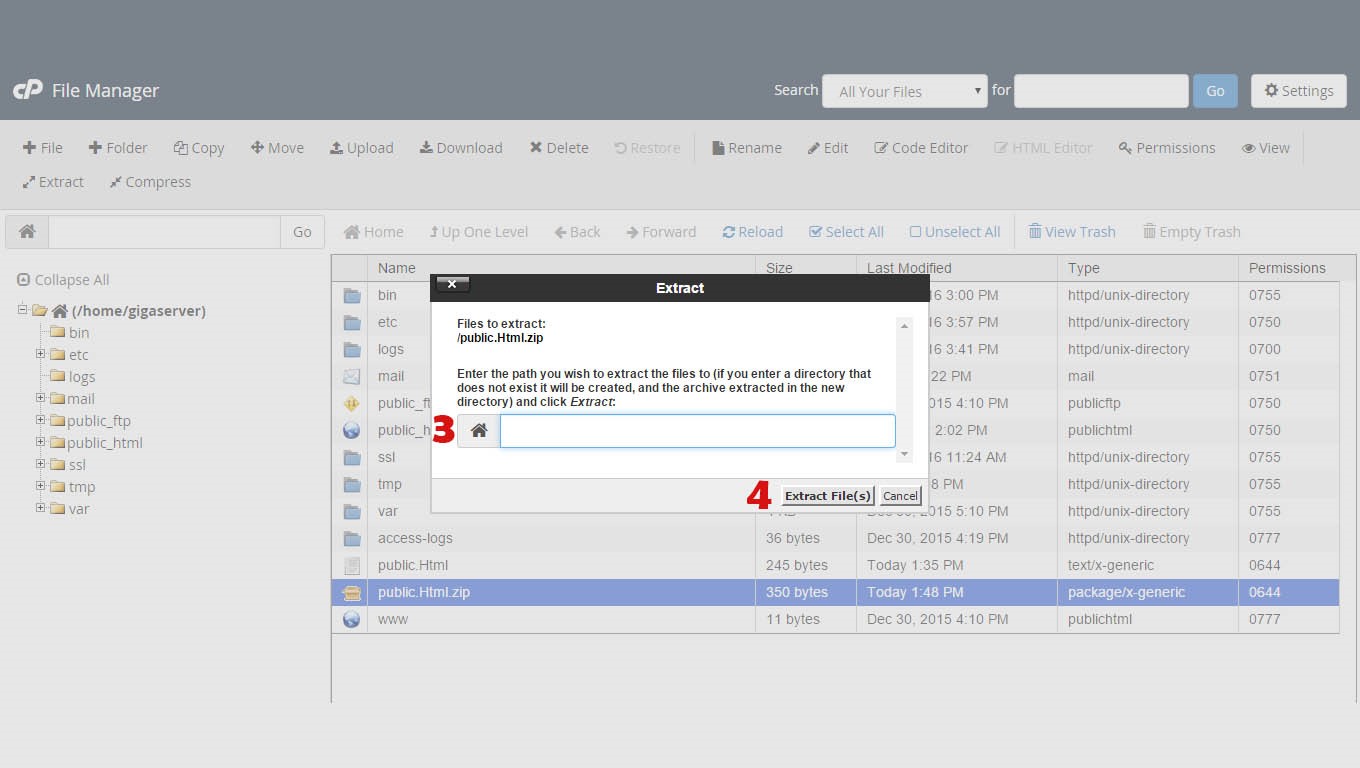Viewport: 1360px width, 768px height.
Task: Click Collapse All in tree
Action: [63, 280]
